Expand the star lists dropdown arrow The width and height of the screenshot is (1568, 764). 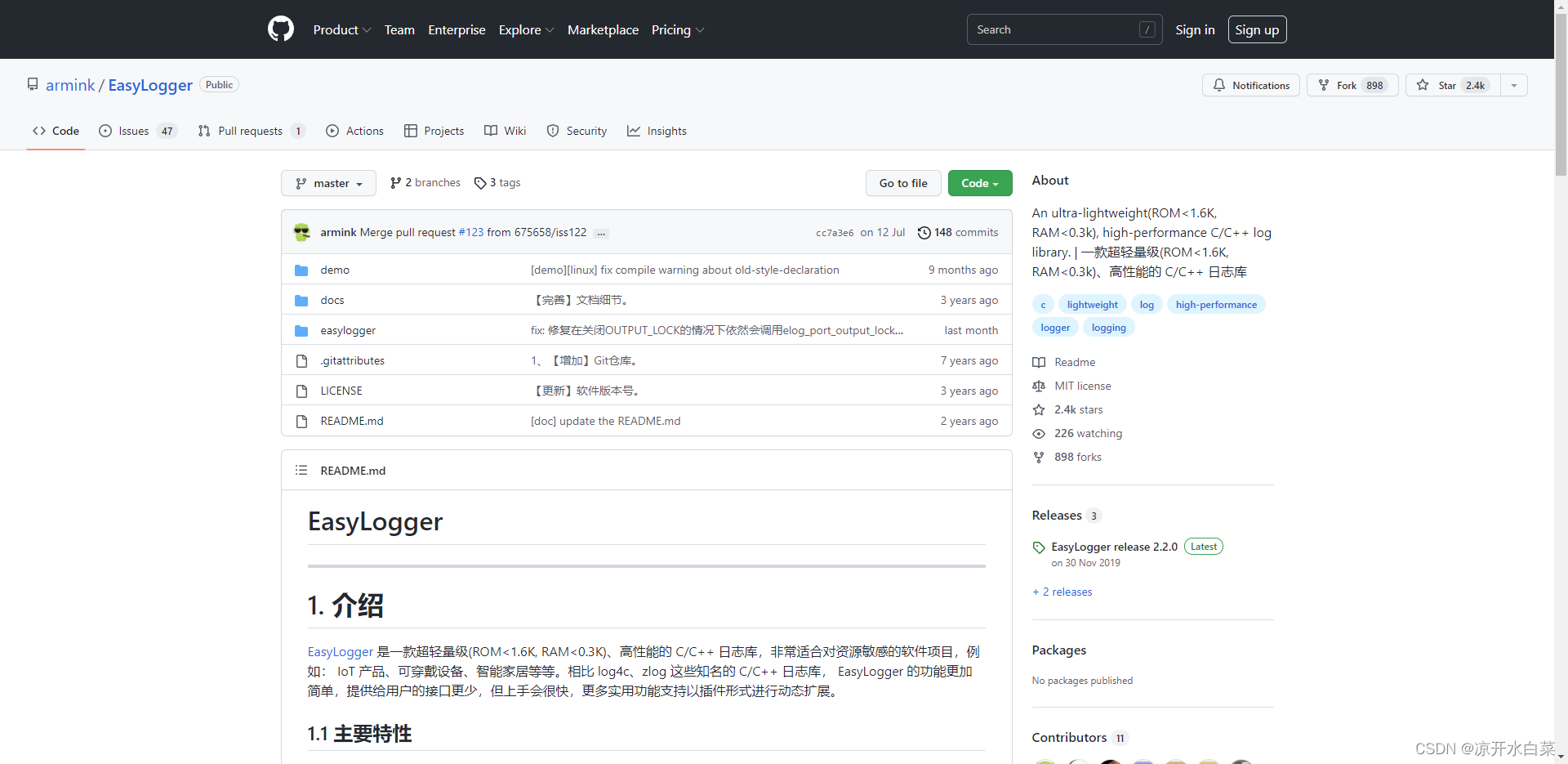[x=1514, y=85]
